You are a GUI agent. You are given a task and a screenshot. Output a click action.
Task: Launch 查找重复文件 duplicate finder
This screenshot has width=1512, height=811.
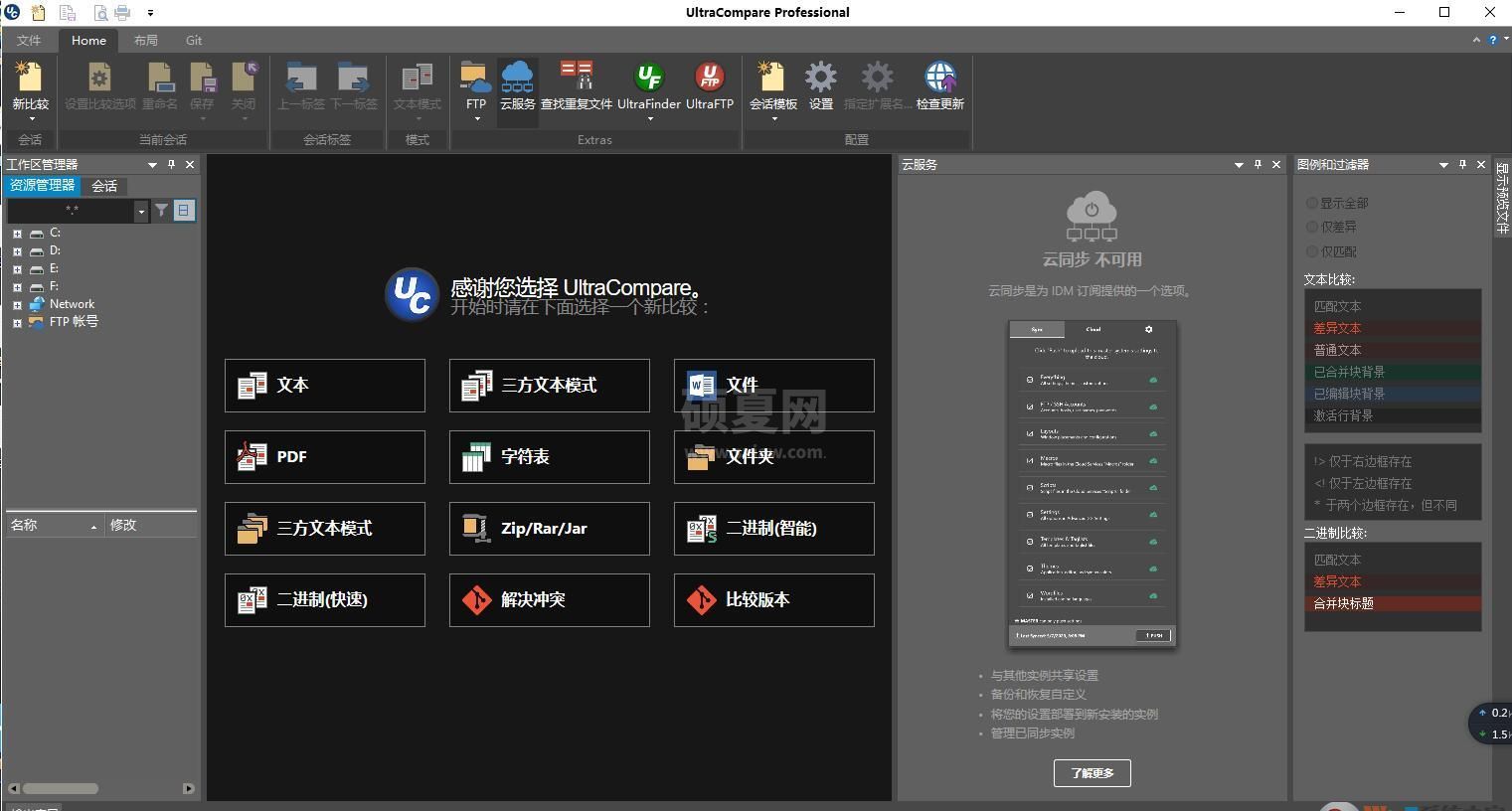click(577, 85)
